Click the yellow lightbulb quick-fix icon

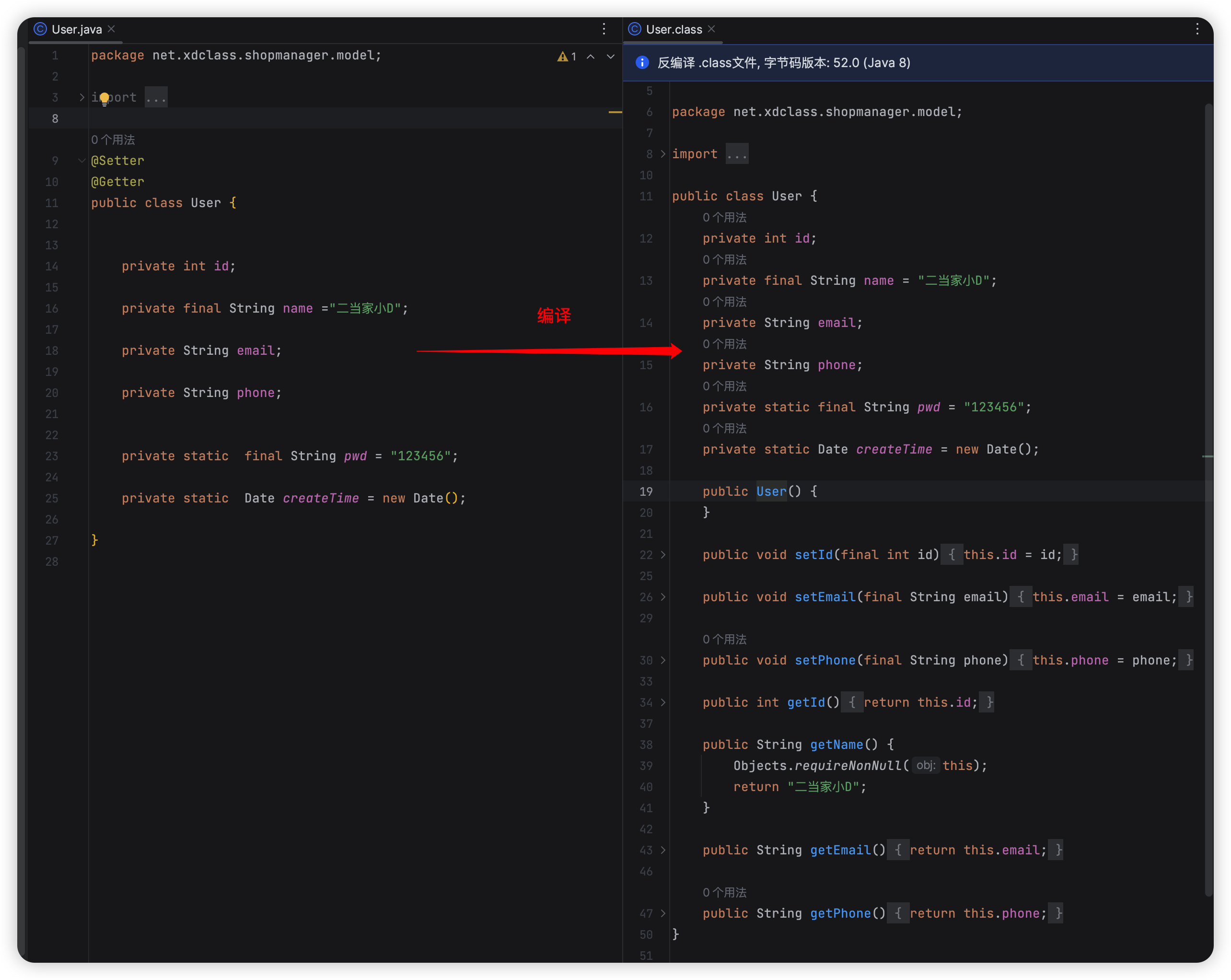(104, 98)
